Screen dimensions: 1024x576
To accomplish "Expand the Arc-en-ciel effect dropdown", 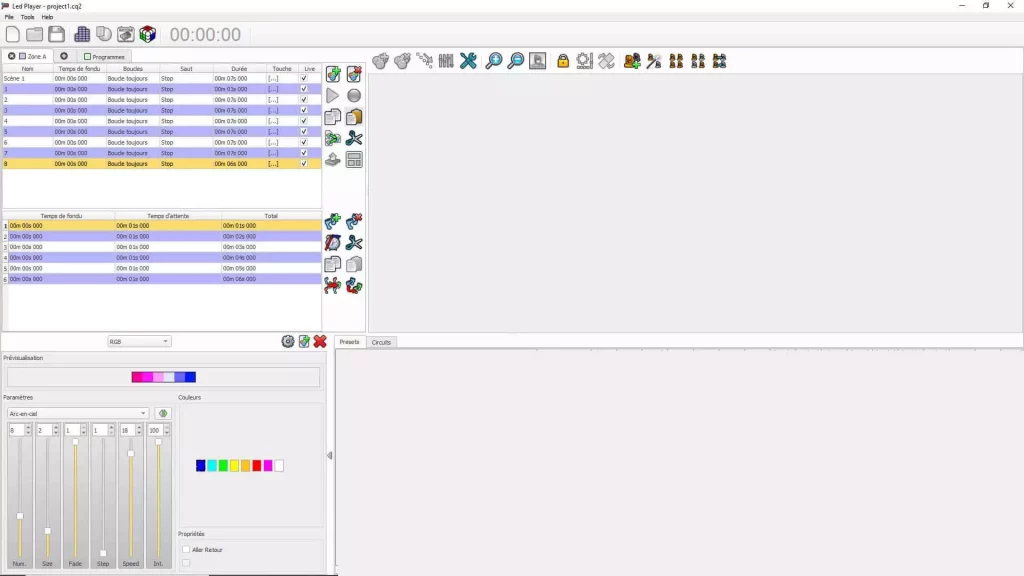I will click(78, 413).
